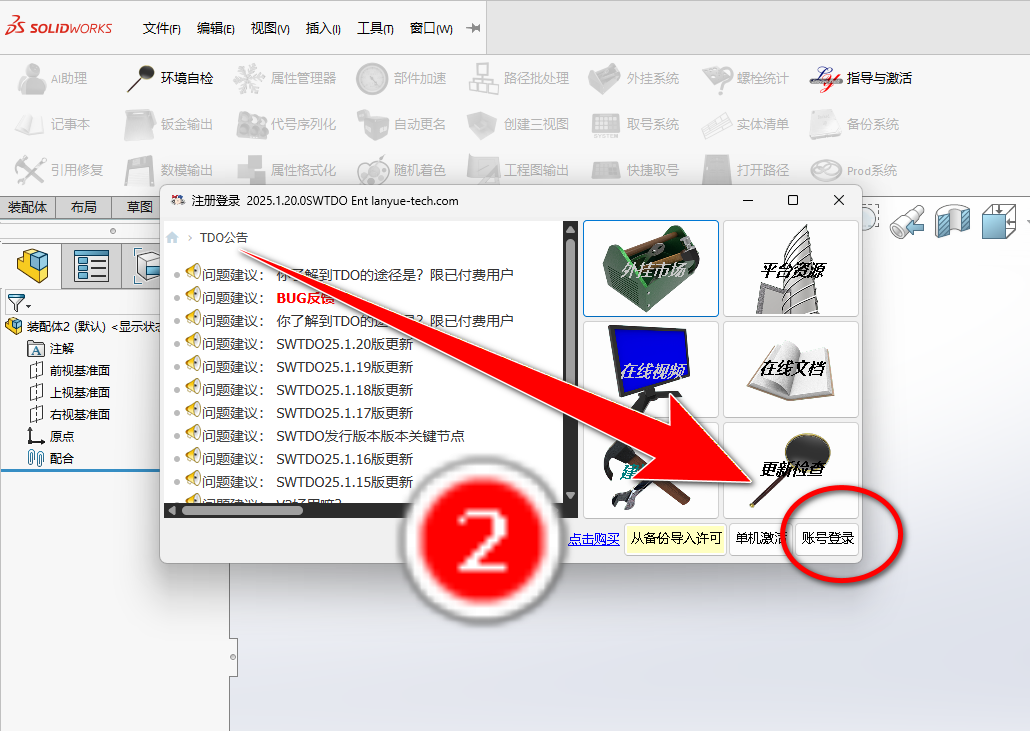This screenshot has width=1030, height=731.
Task: Click the 从备份导入许可 button
Action: tap(675, 538)
